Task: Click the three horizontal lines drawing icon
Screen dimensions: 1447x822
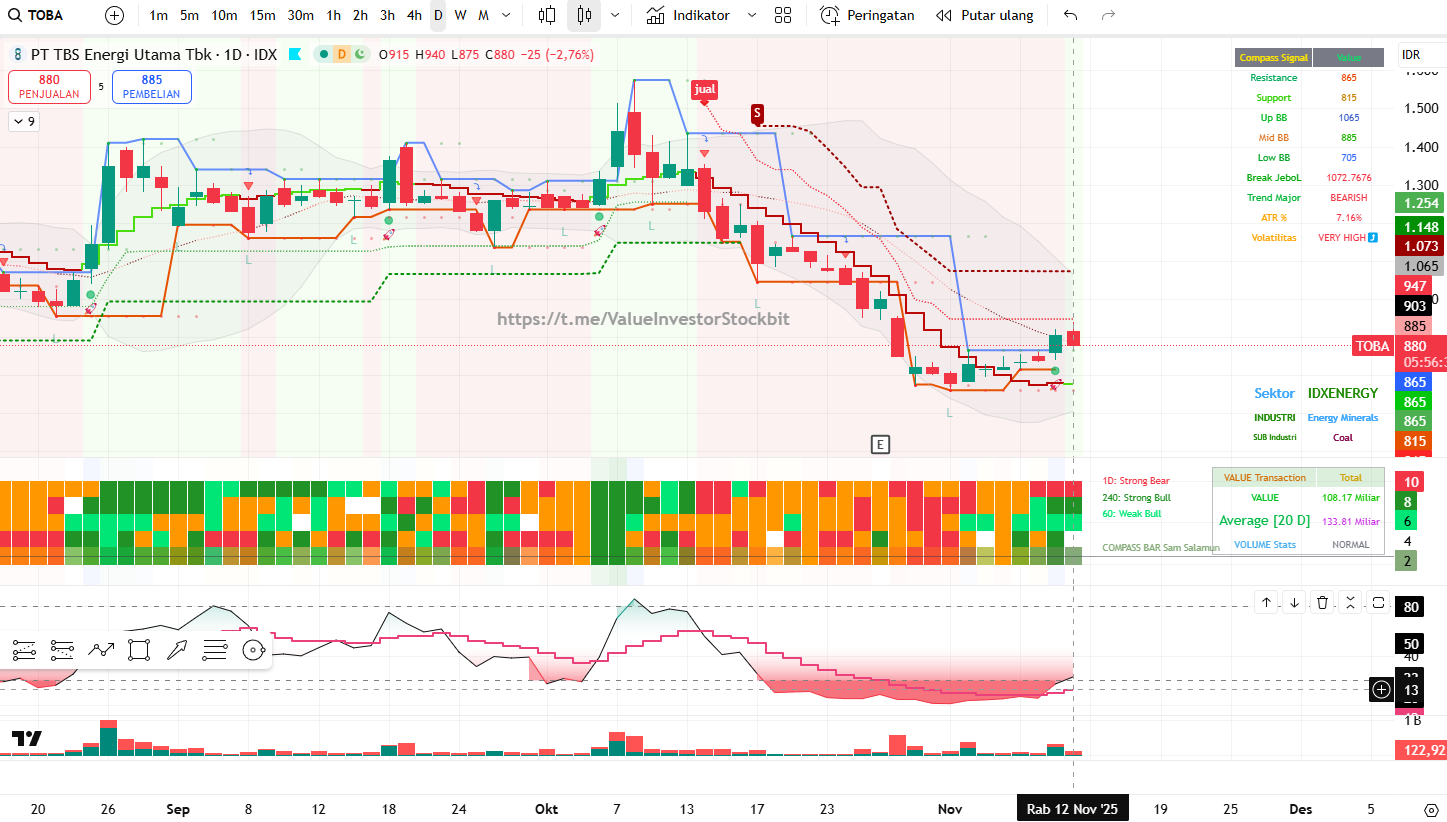Action: click(x=214, y=651)
